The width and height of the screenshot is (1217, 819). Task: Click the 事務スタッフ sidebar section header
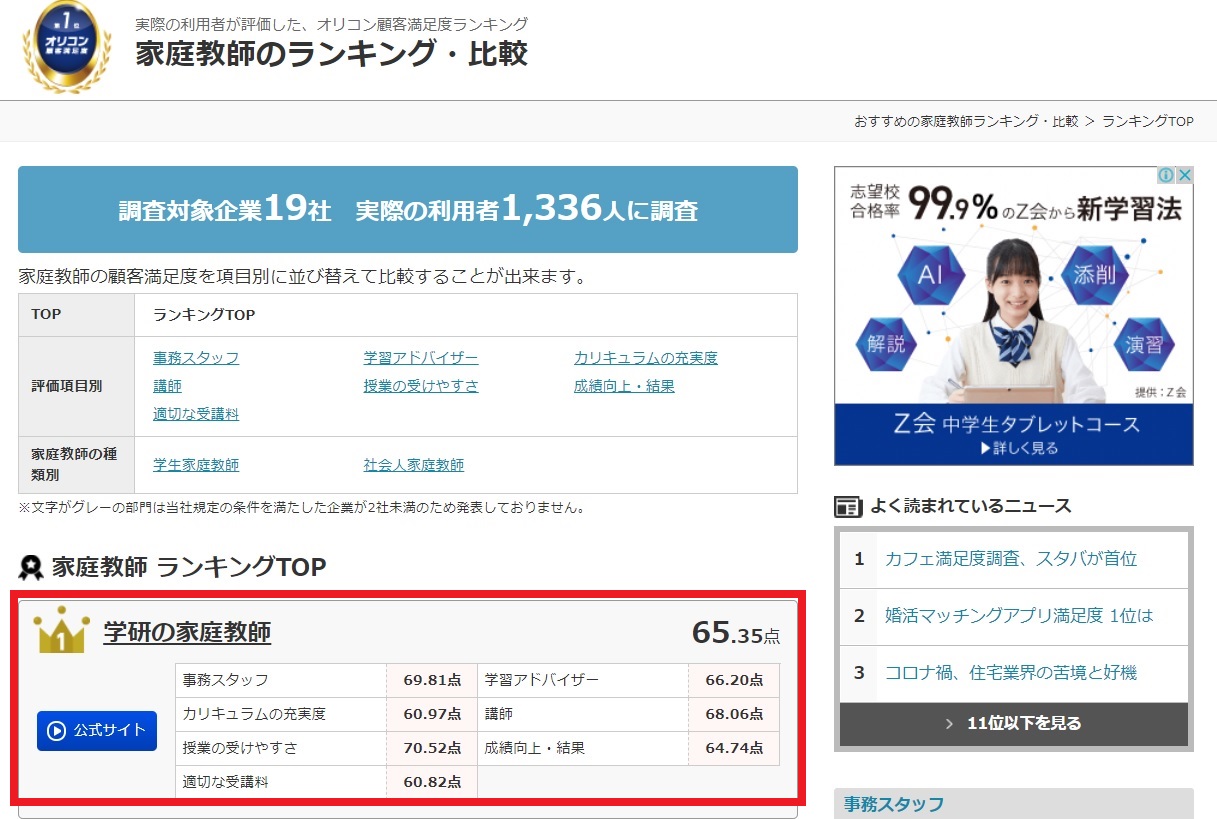(1014, 804)
